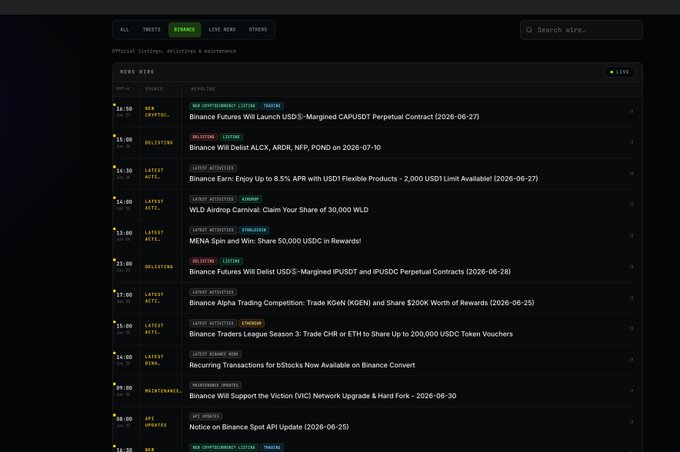Click arrow icon on Binance Earn USD1 row
Viewport: 680px width, 452px height.
pyautogui.click(x=631, y=174)
